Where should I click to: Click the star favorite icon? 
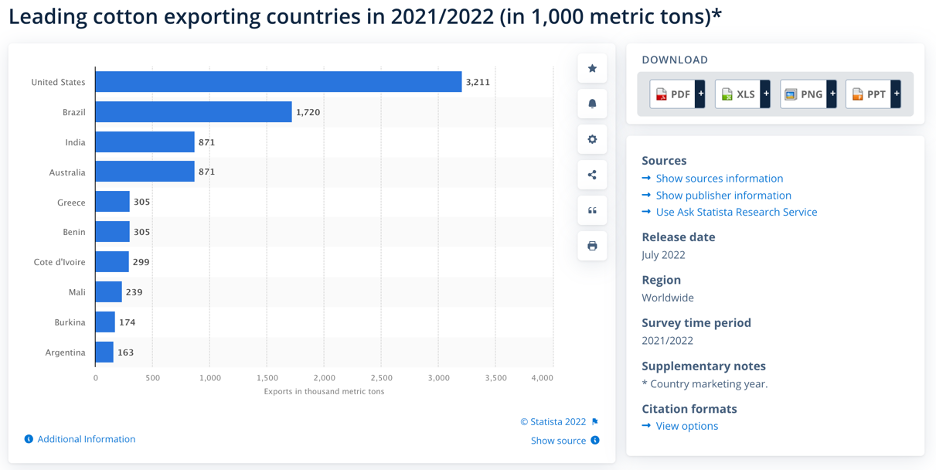(x=592, y=69)
